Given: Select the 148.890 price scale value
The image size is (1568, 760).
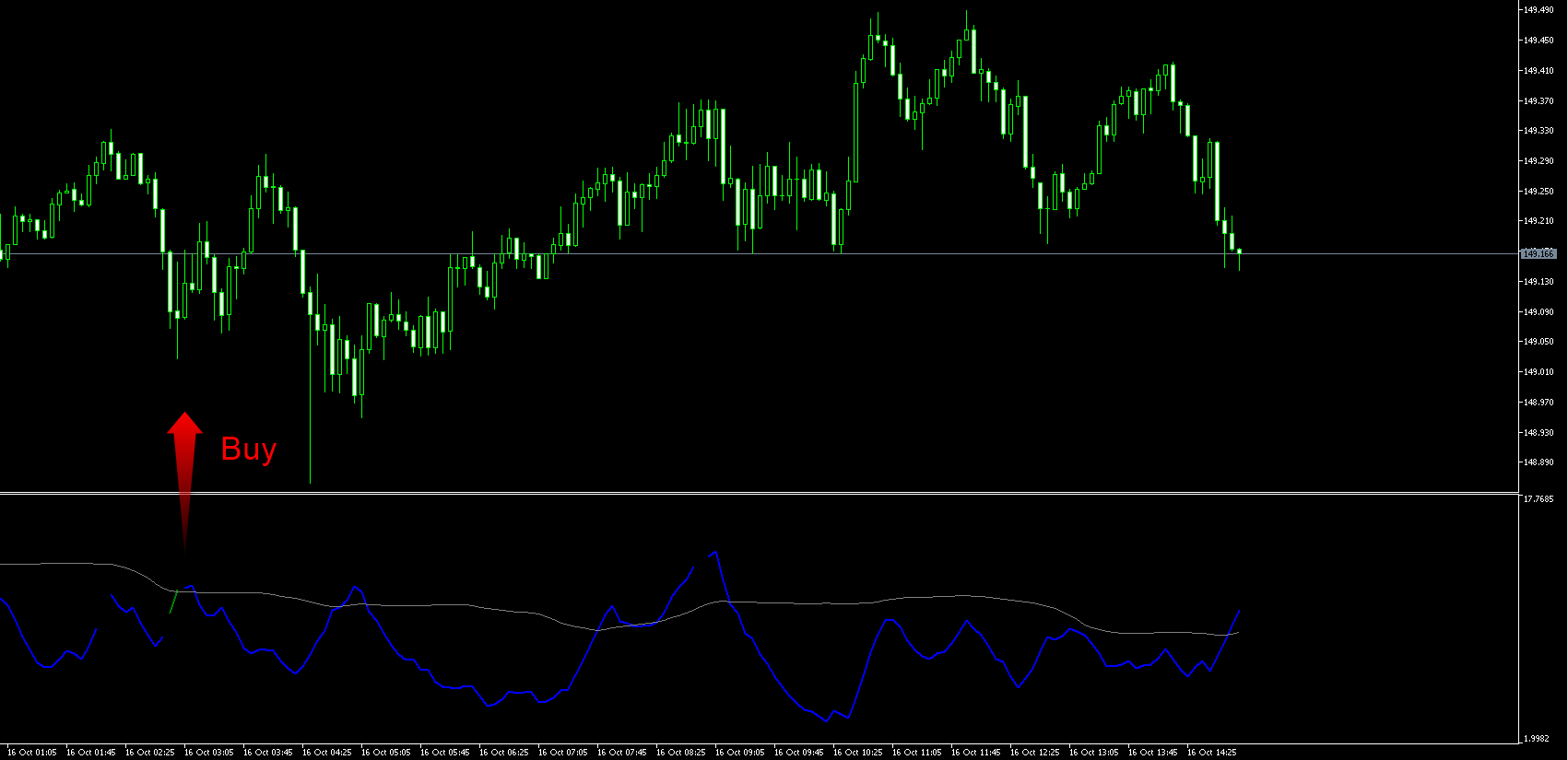Looking at the screenshot, I should (x=1539, y=462).
